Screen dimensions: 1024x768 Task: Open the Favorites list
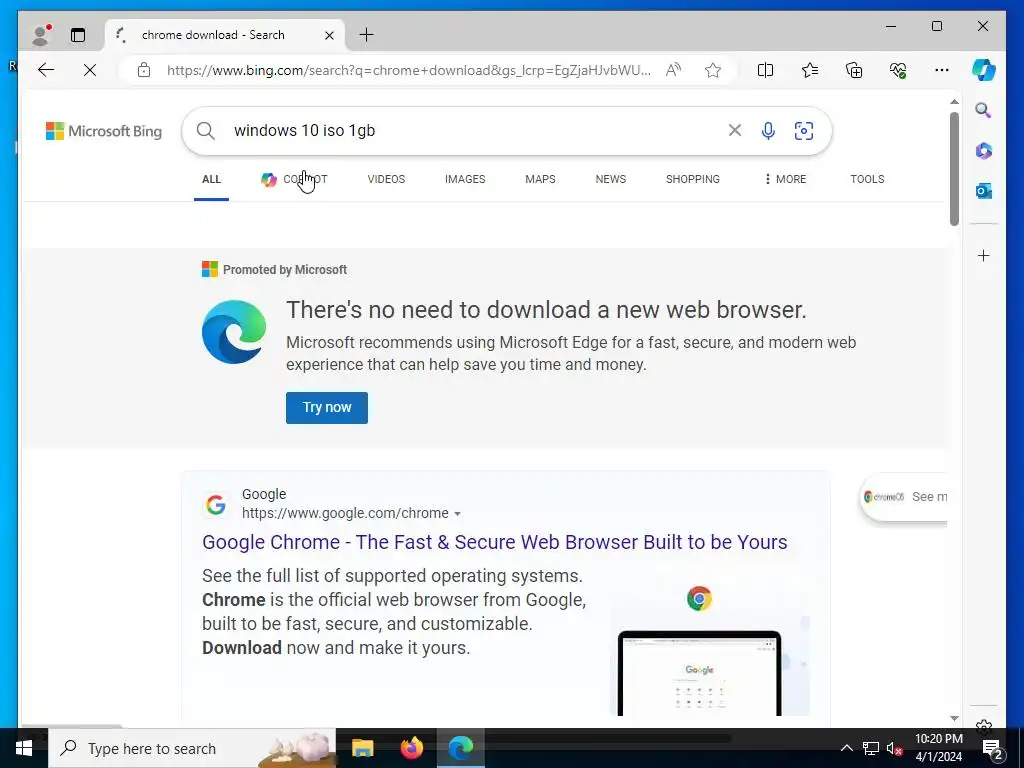pyautogui.click(x=810, y=70)
